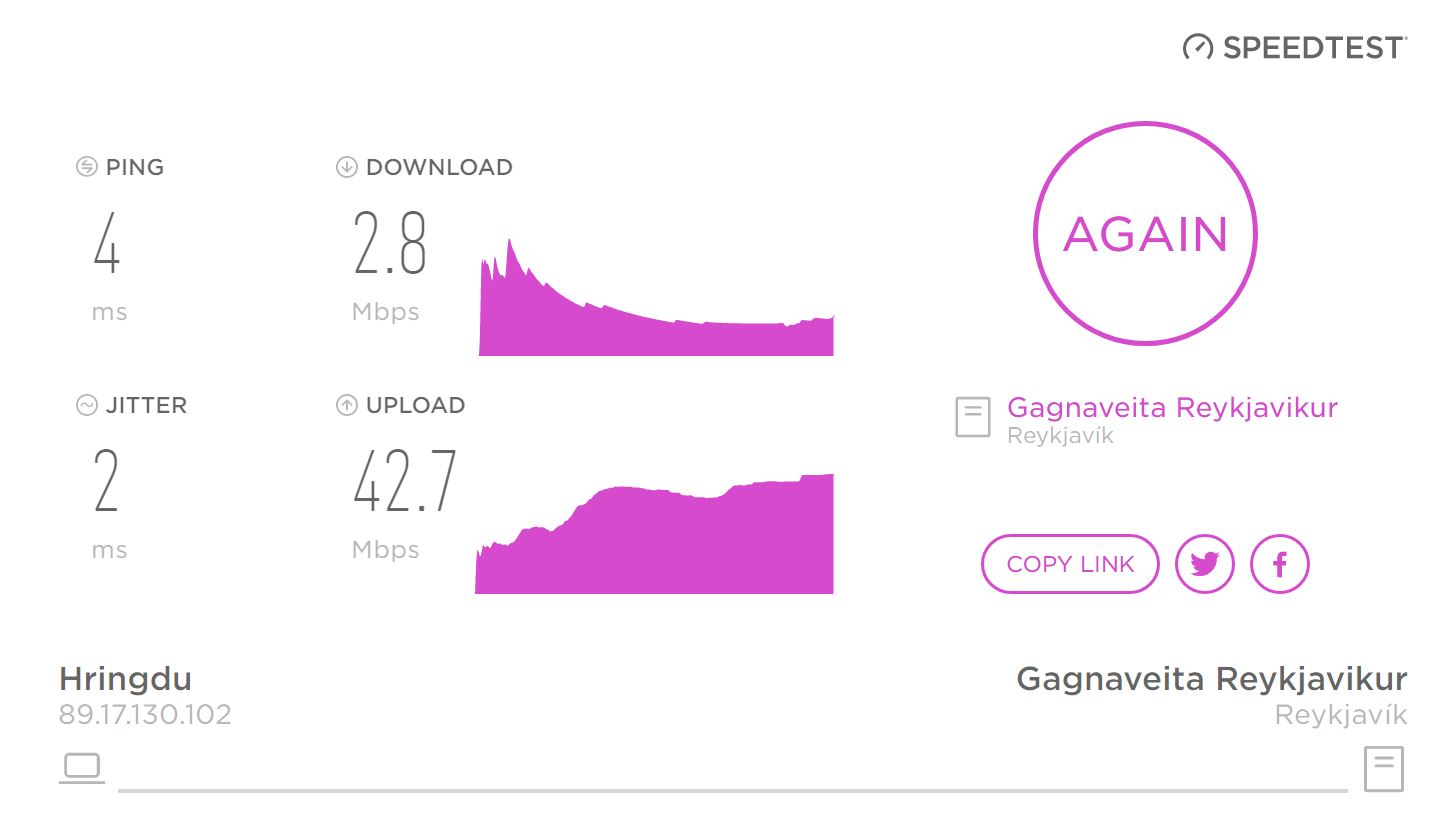Viewport: 1445px width, 815px height.
Task: Click the Reykjavík location label
Action: click(1060, 435)
